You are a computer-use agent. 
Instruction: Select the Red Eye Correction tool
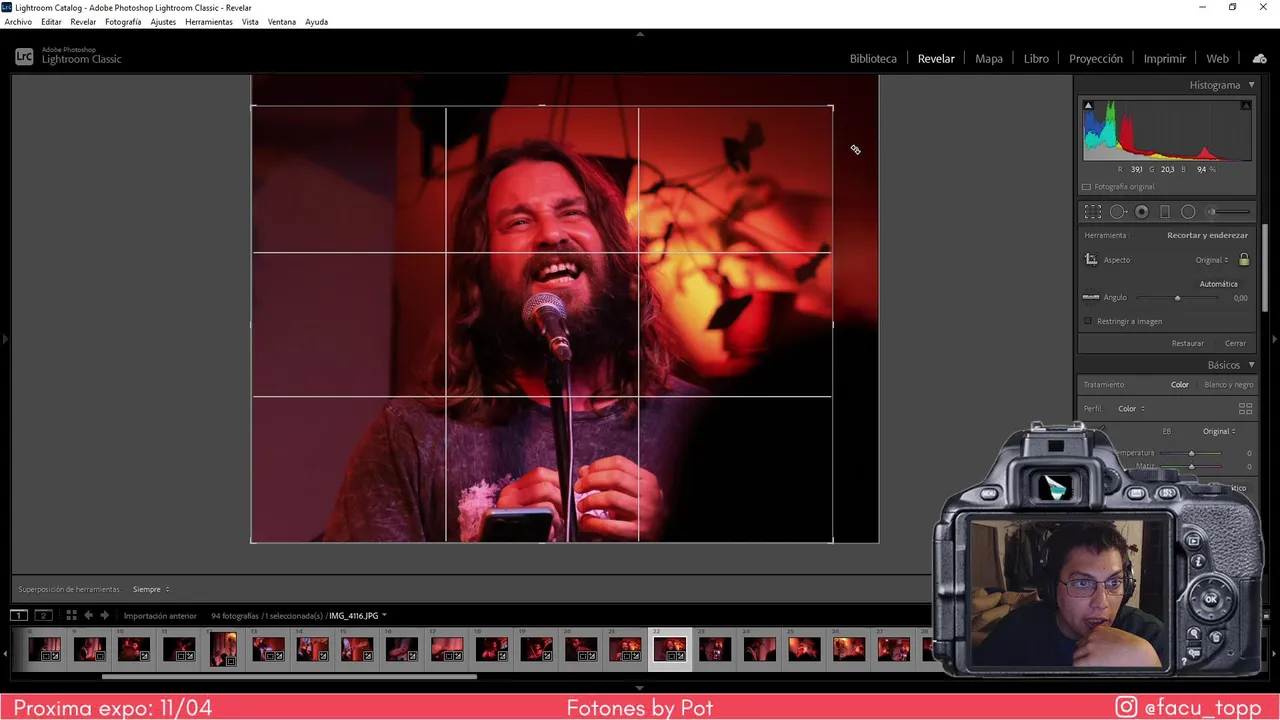click(1142, 212)
